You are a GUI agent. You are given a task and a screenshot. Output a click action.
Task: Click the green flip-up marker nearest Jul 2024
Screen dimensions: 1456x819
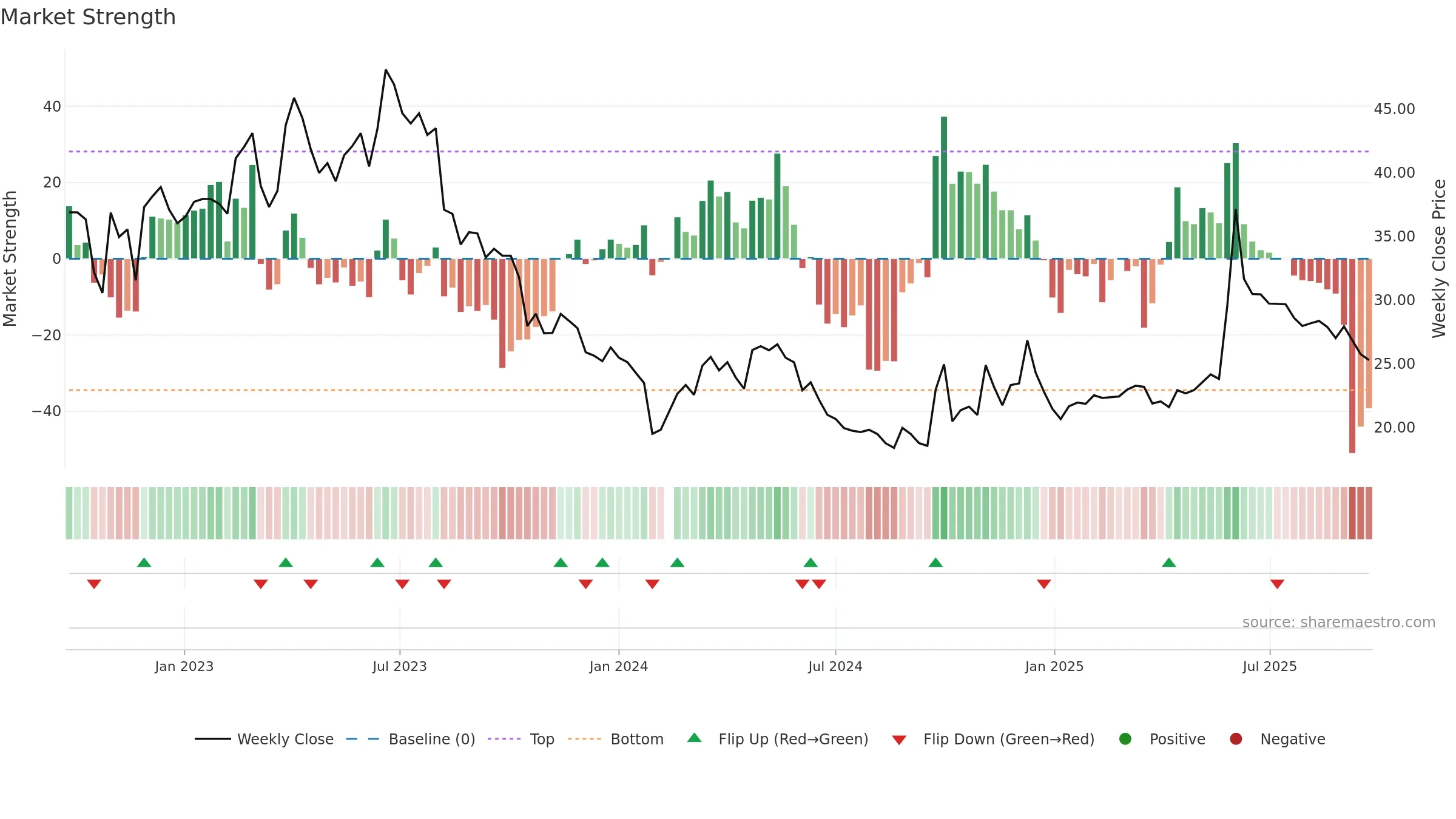[x=811, y=562]
